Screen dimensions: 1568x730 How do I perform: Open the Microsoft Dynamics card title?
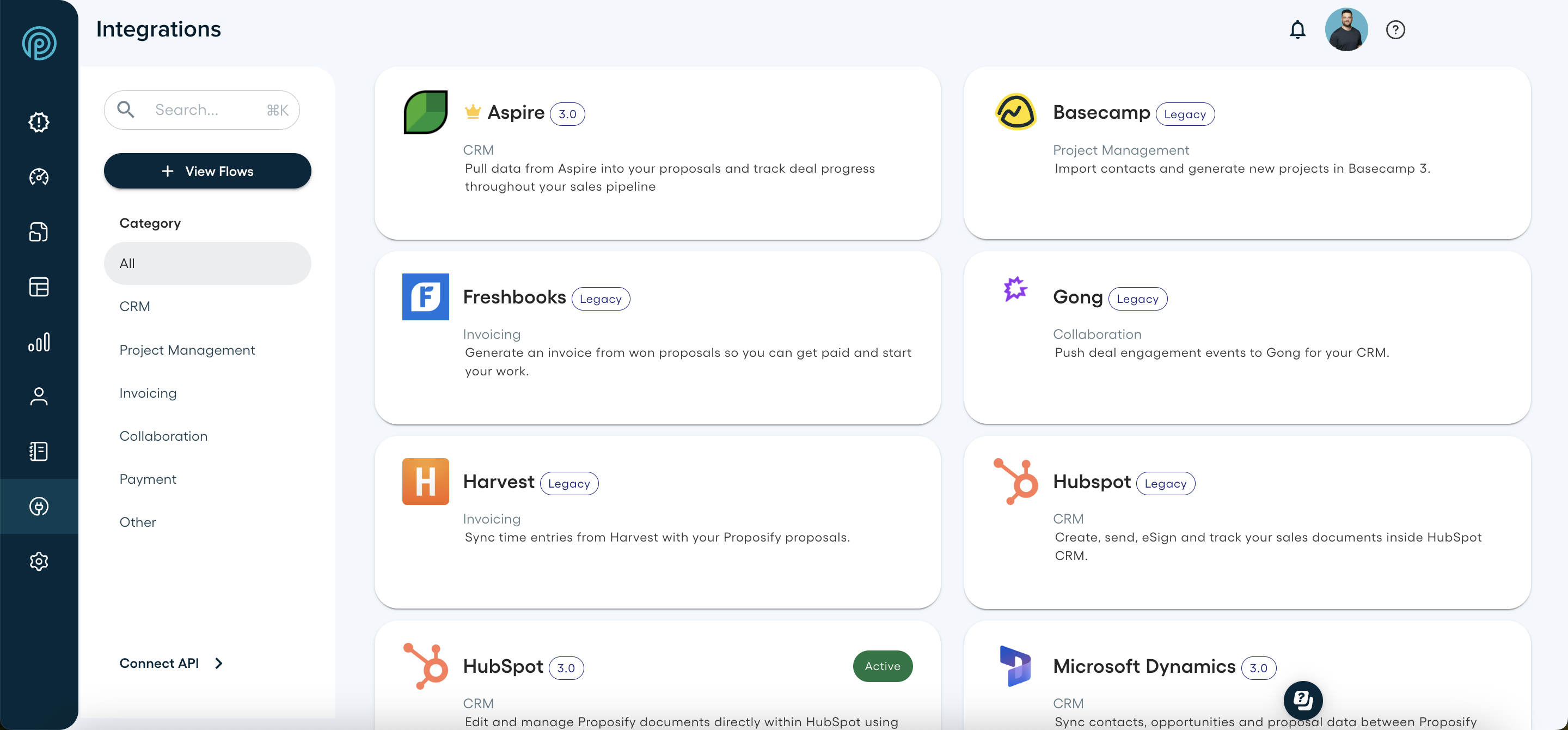click(1144, 666)
